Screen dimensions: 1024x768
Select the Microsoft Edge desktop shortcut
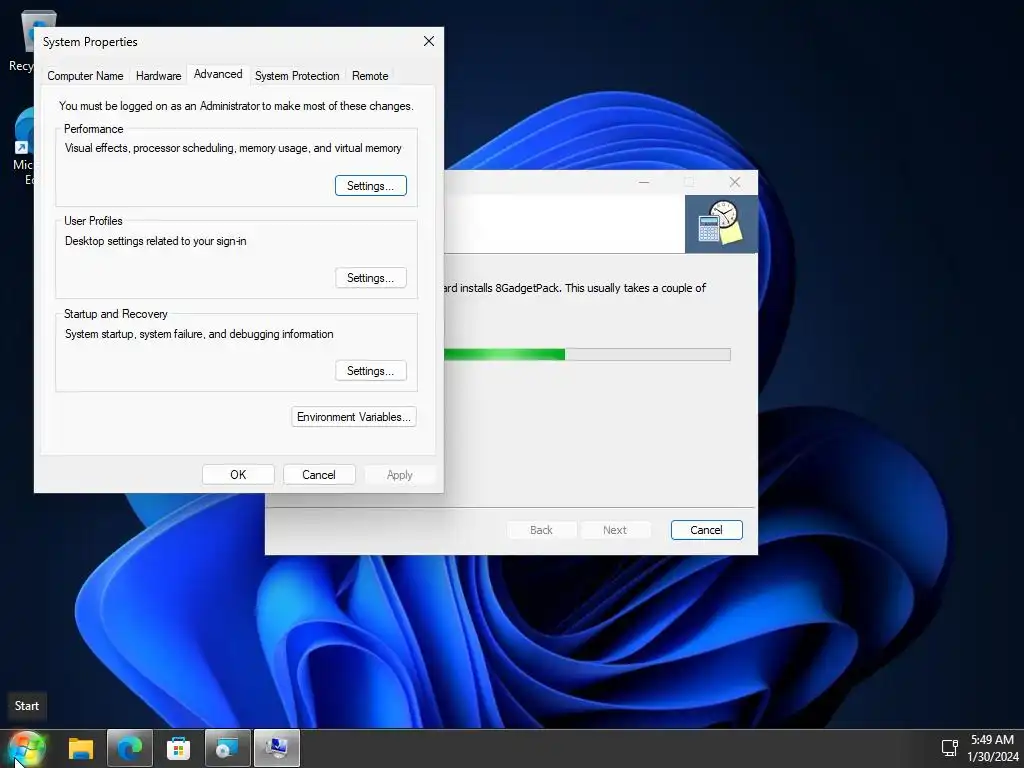click(23, 147)
